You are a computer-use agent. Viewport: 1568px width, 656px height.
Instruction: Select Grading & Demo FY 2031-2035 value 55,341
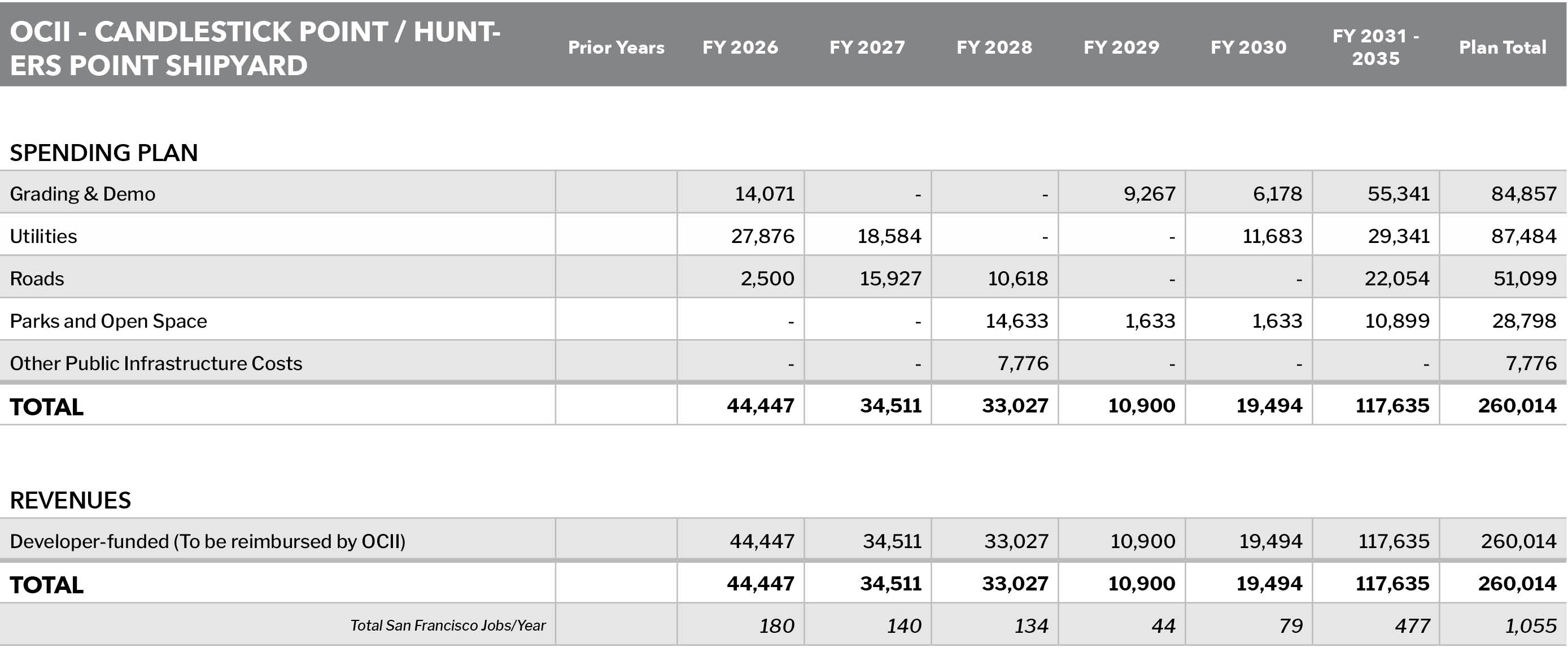click(1399, 194)
